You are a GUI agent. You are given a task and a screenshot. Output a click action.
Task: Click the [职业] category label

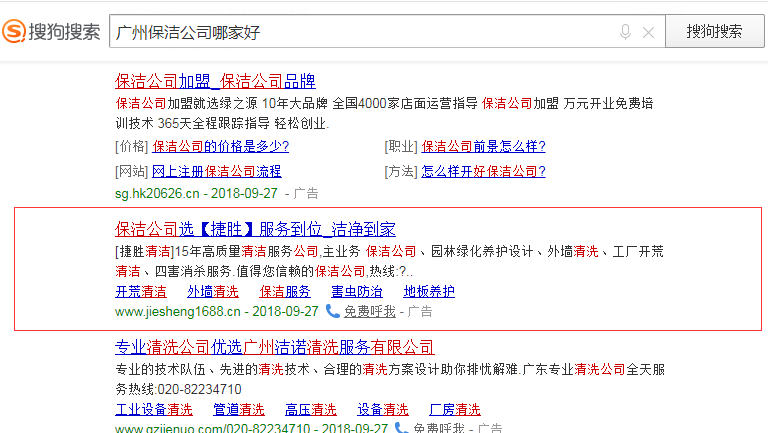[401, 146]
